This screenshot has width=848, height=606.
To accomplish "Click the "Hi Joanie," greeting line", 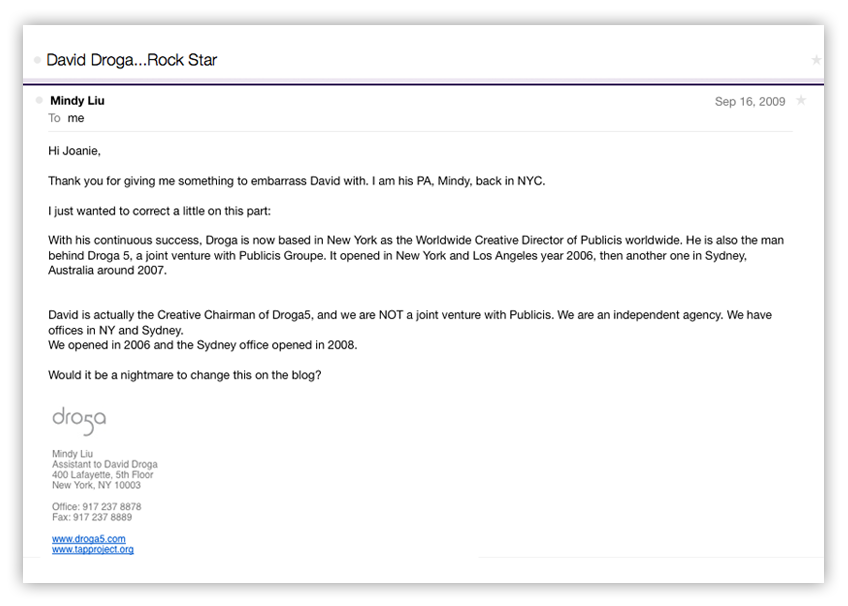I will point(75,151).
